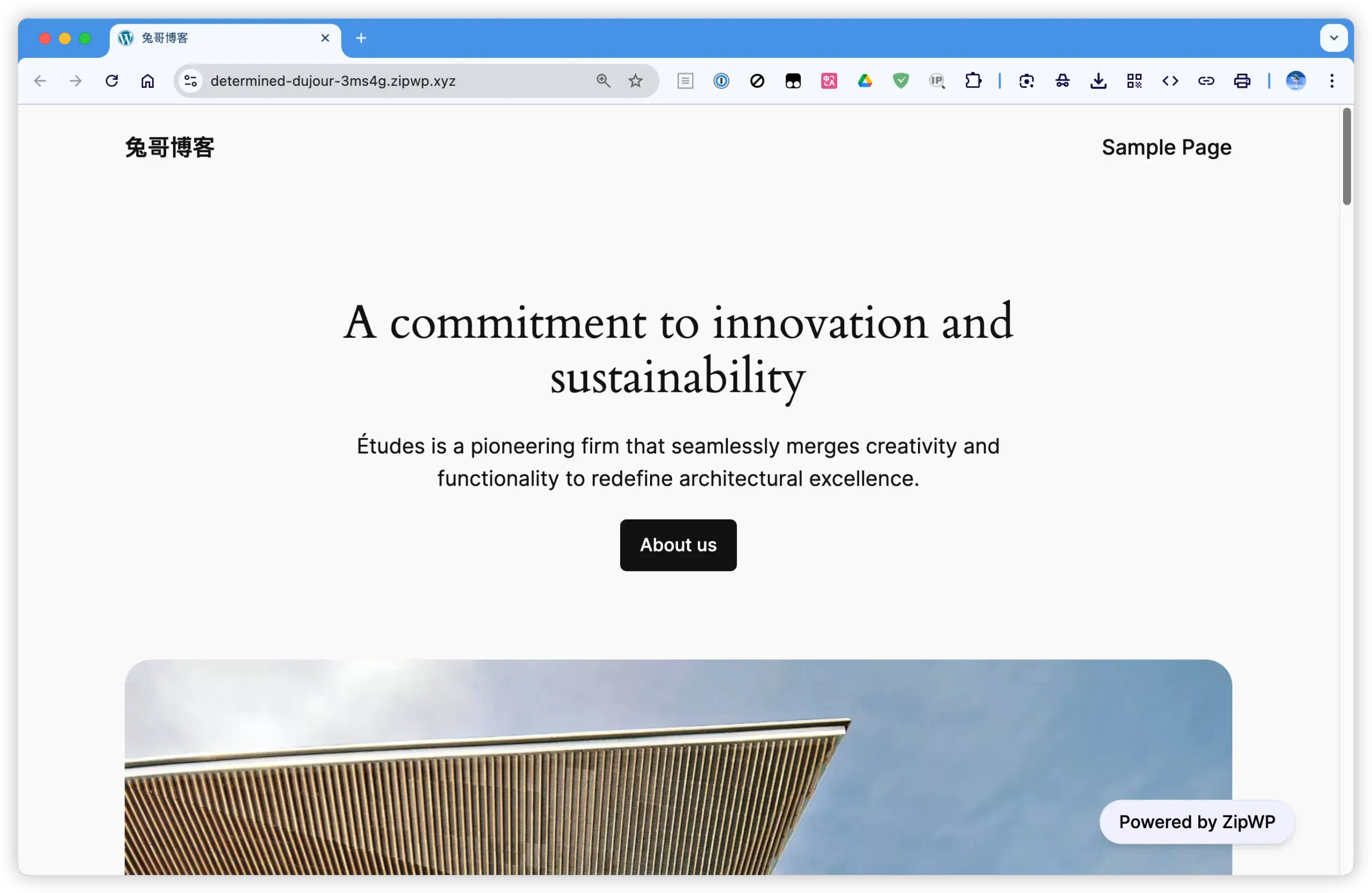Open the Google Drive extension
The image size is (1372, 893).
pos(864,81)
